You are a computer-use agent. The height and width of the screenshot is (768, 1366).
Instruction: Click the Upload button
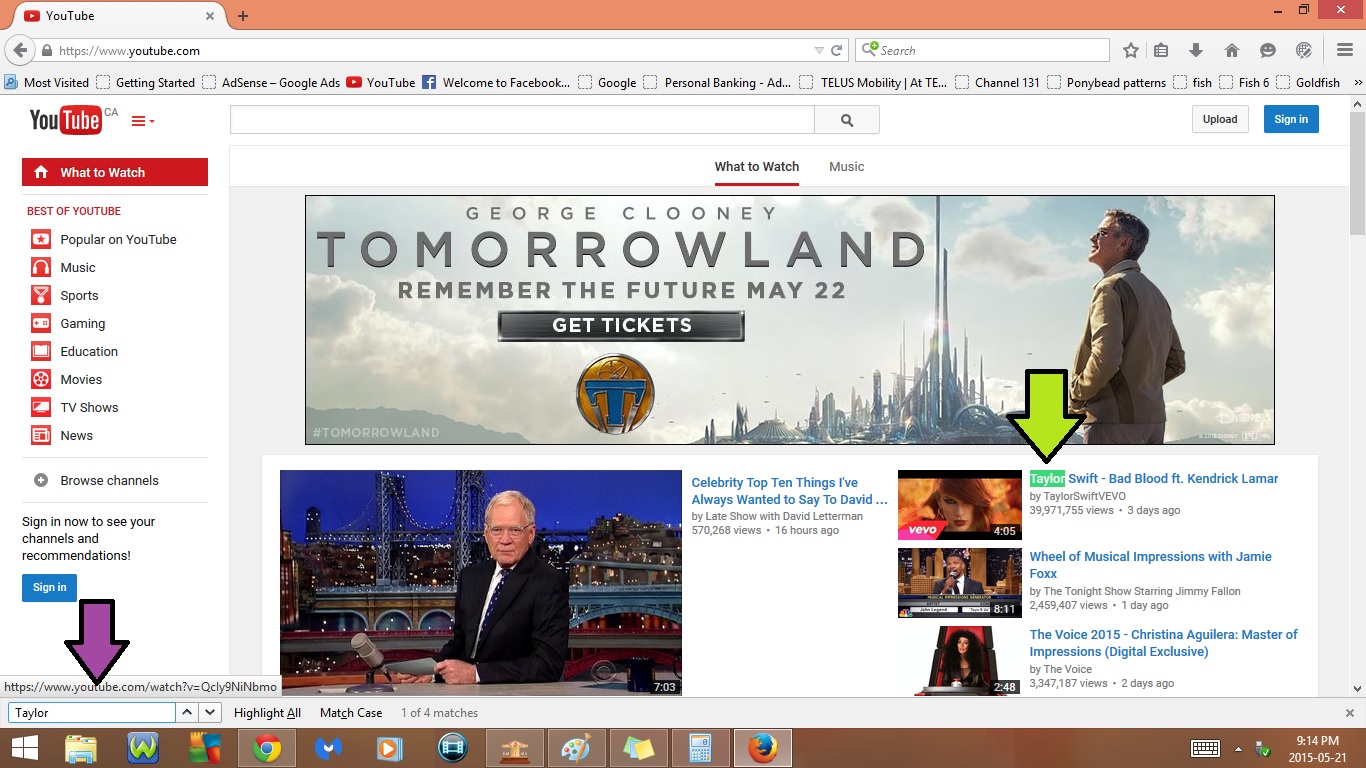pyautogui.click(x=1220, y=119)
